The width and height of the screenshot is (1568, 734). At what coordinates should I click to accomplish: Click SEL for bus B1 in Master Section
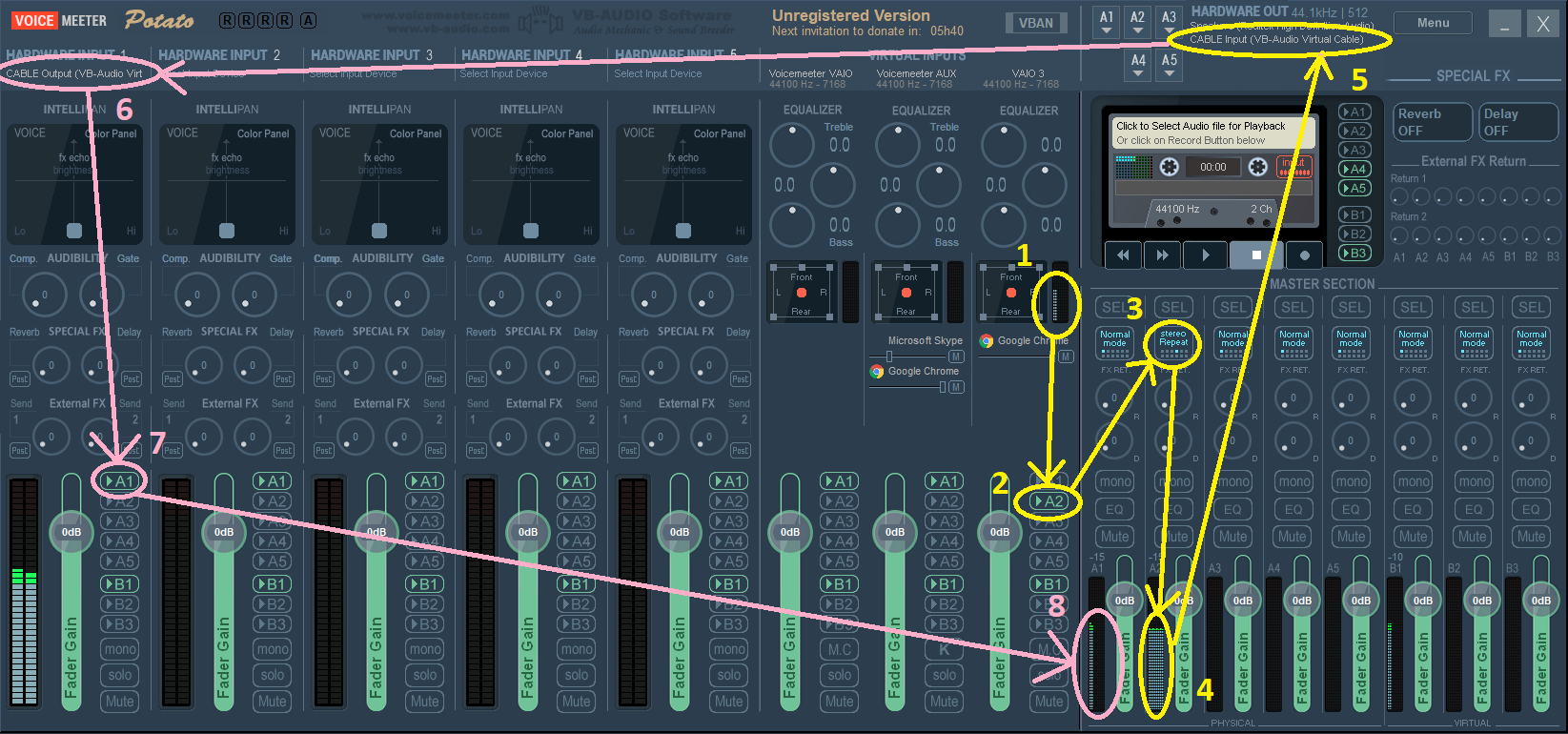tap(1414, 307)
